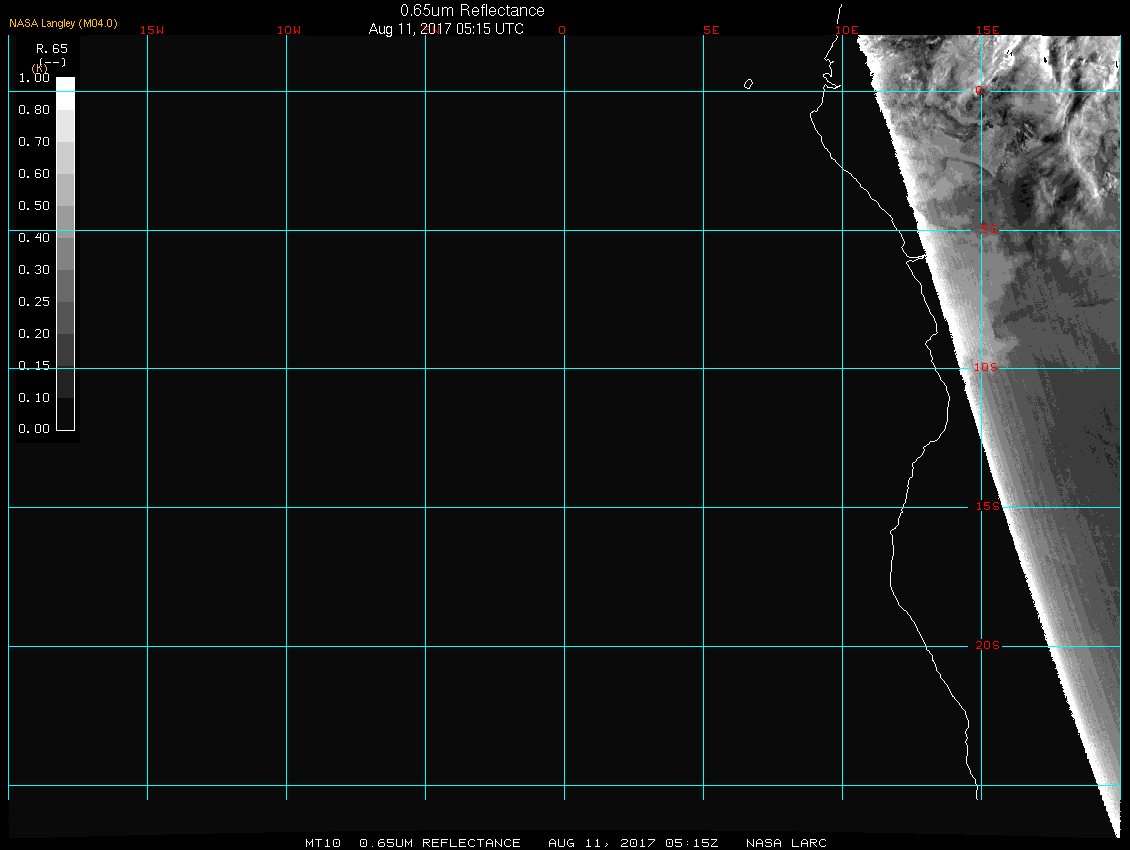The image size is (1130, 850).
Task: Click the 0.65um Reflectance title
Action: pos(472,11)
